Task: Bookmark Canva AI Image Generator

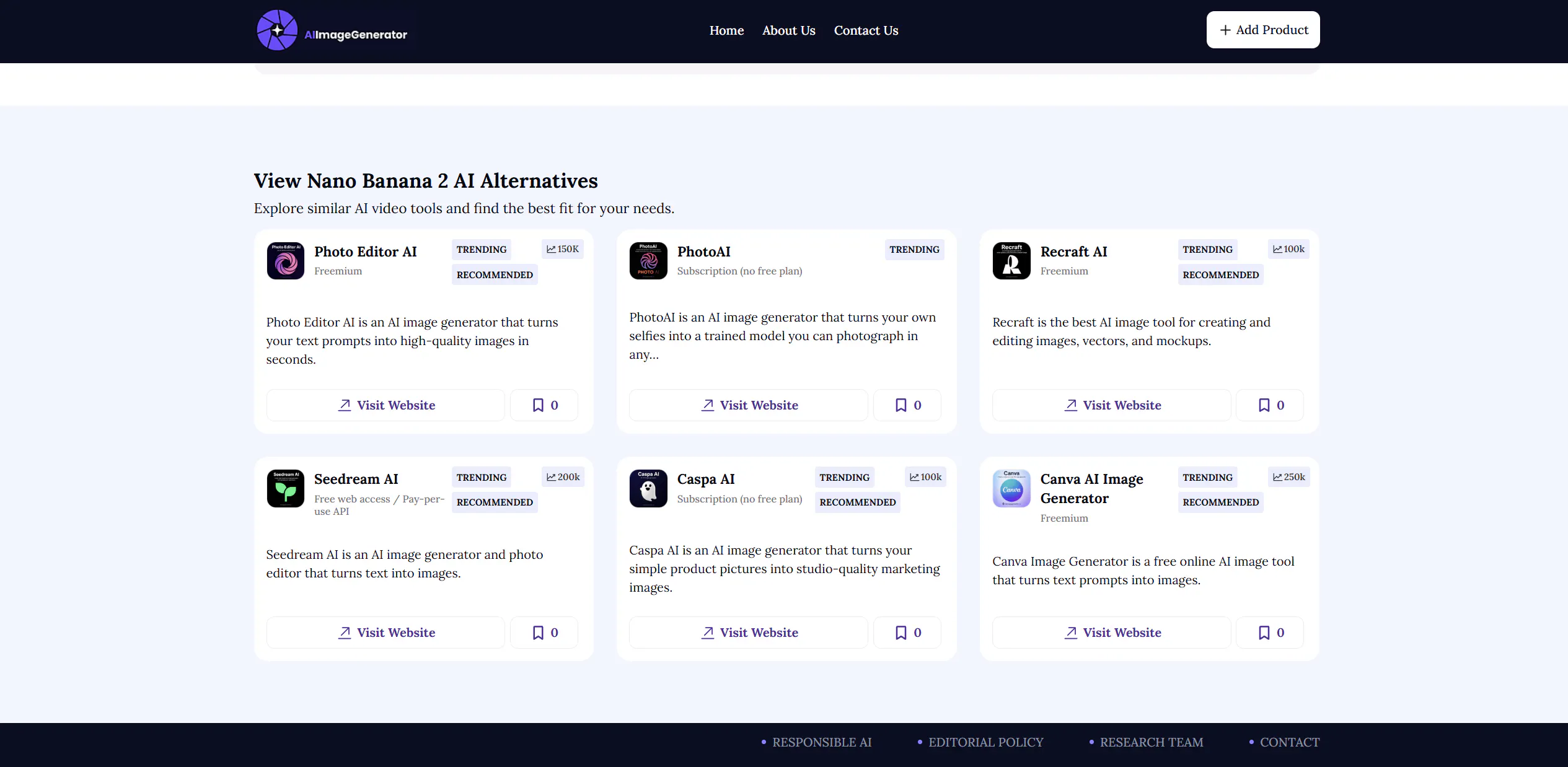Action: coord(1270,633)
